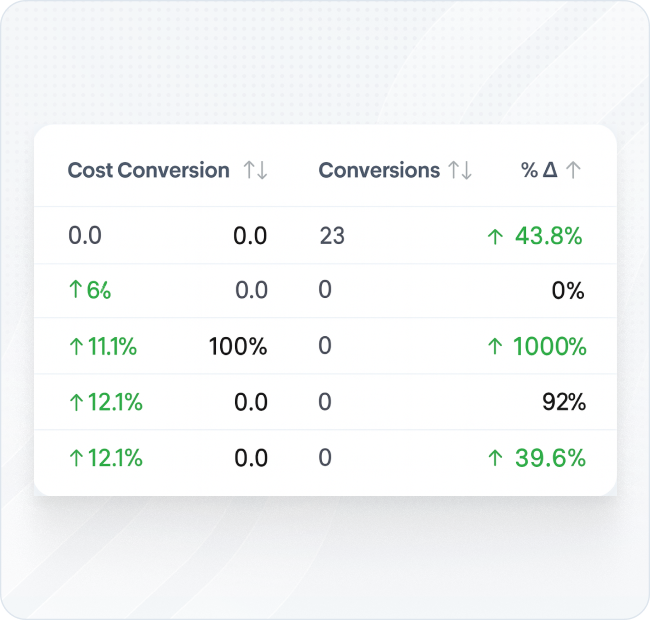Screen dimensions: 650x620
Task: Click the 0% delta value
Action: coord(568,291)
